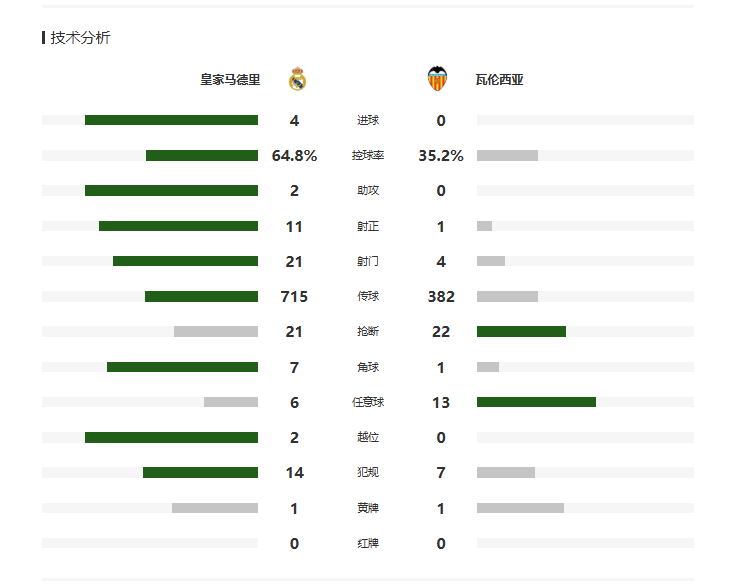Click Valencia's green 任意球 free kick bar
The width and height of the screenshot is (731, 586).
point(536,402)
